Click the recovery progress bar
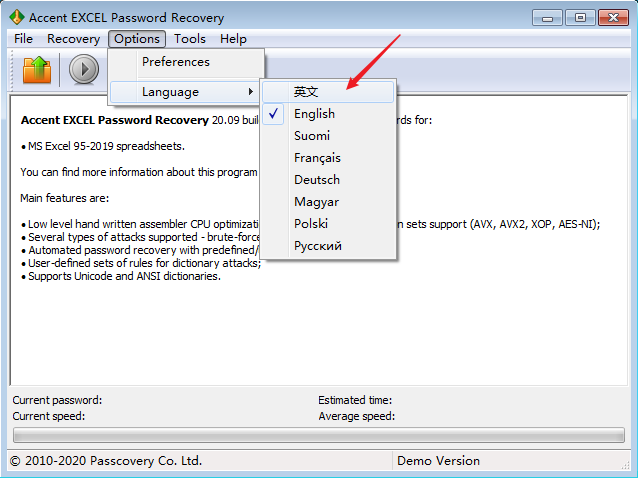Viewport: 638px width, 478px height. pyautogui.click(x=318, y=436)
